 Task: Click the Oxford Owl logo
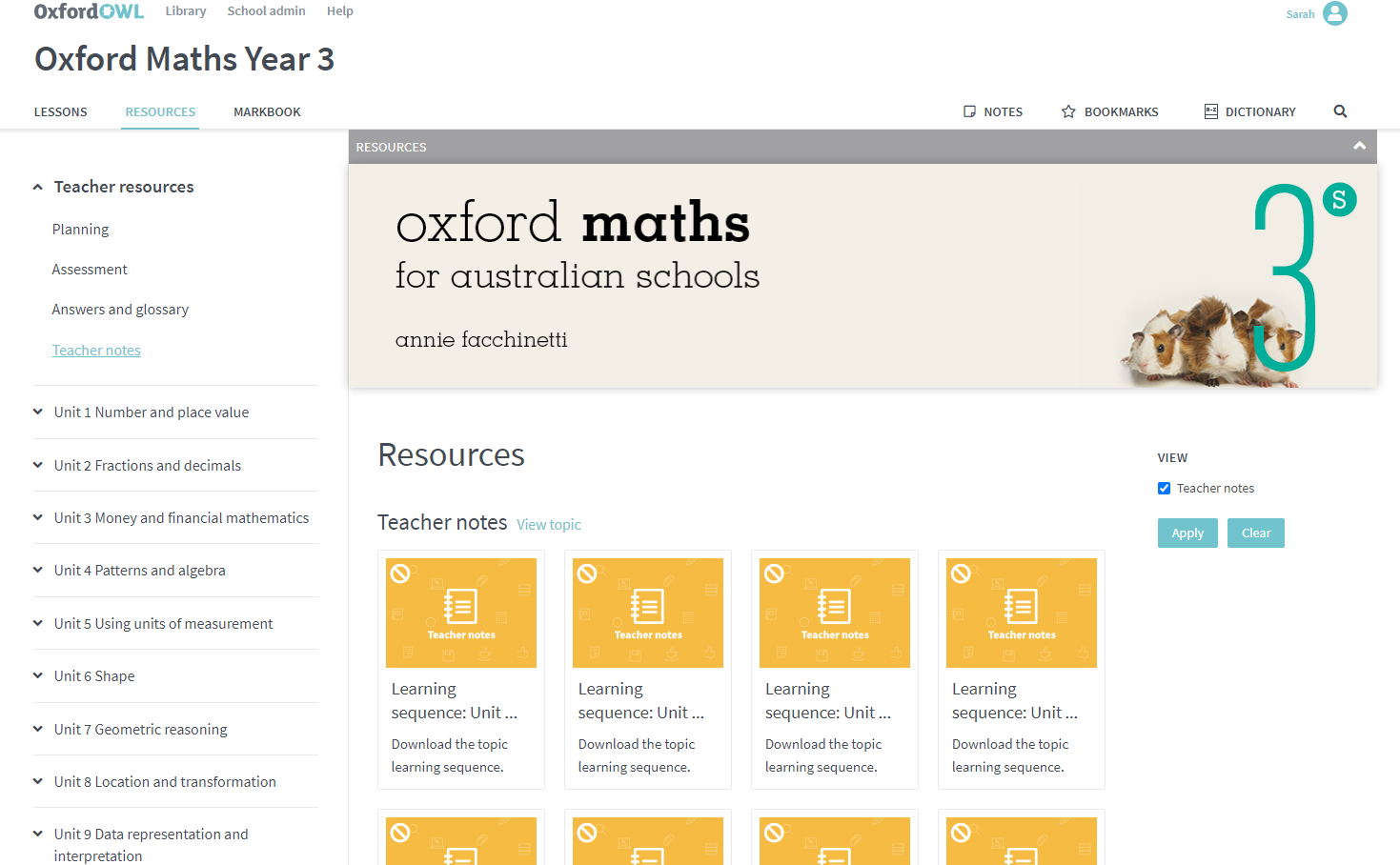pos(89,11)
